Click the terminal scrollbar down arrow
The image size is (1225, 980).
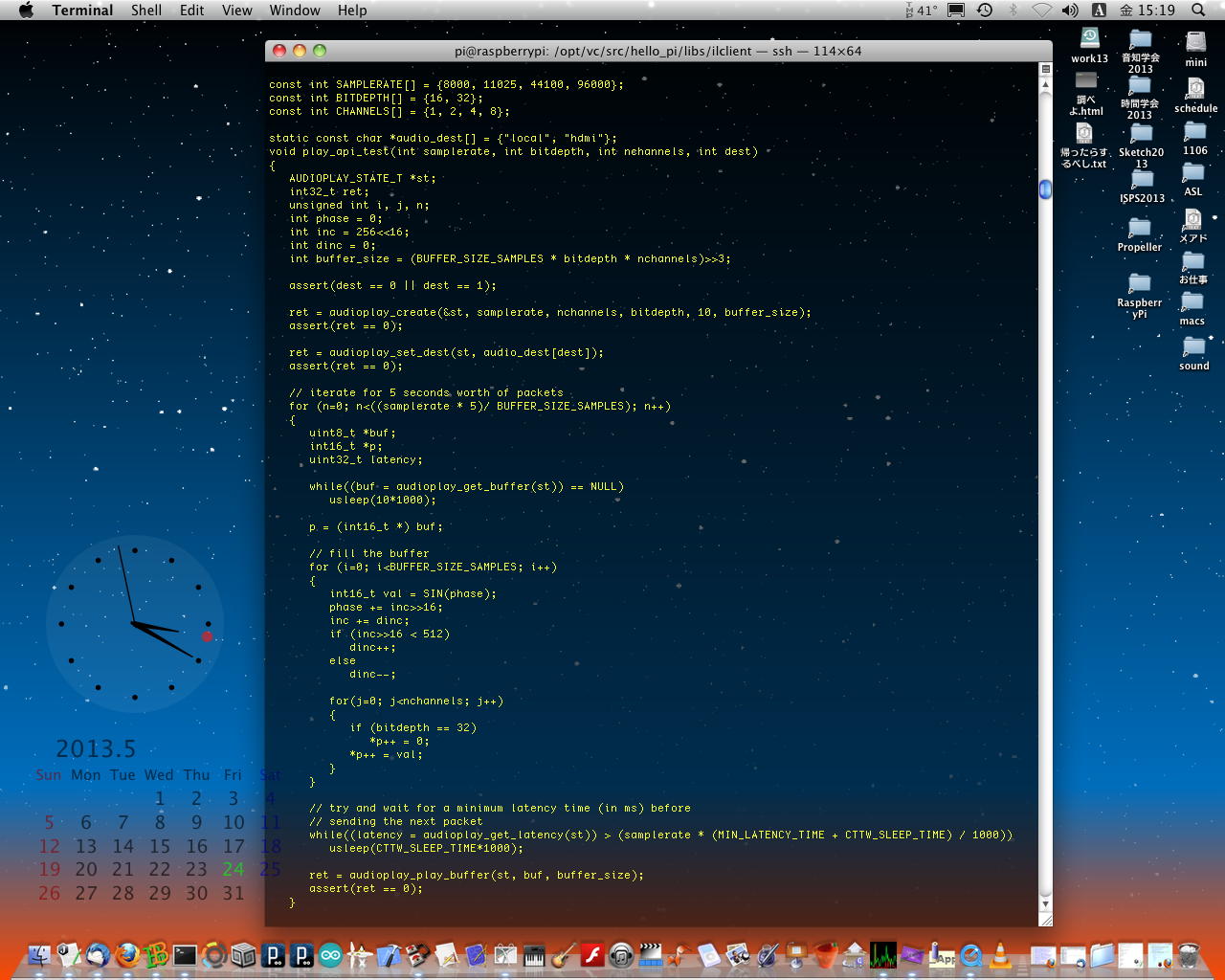1045,903
